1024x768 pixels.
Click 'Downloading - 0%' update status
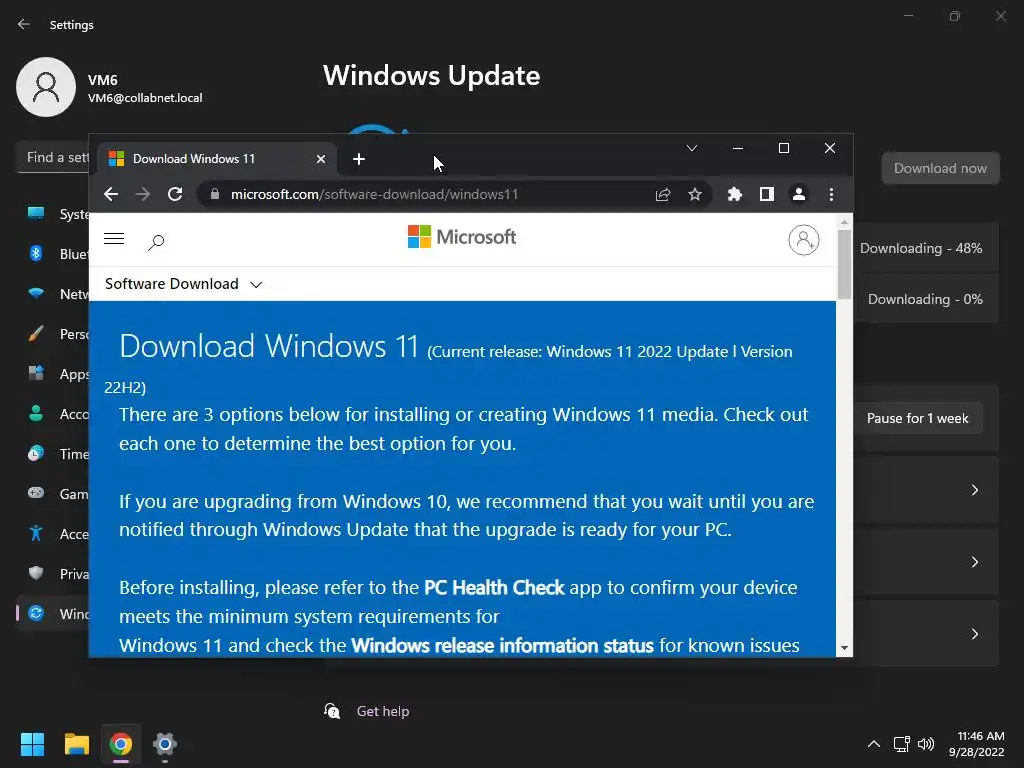click(x=925, y=299)
